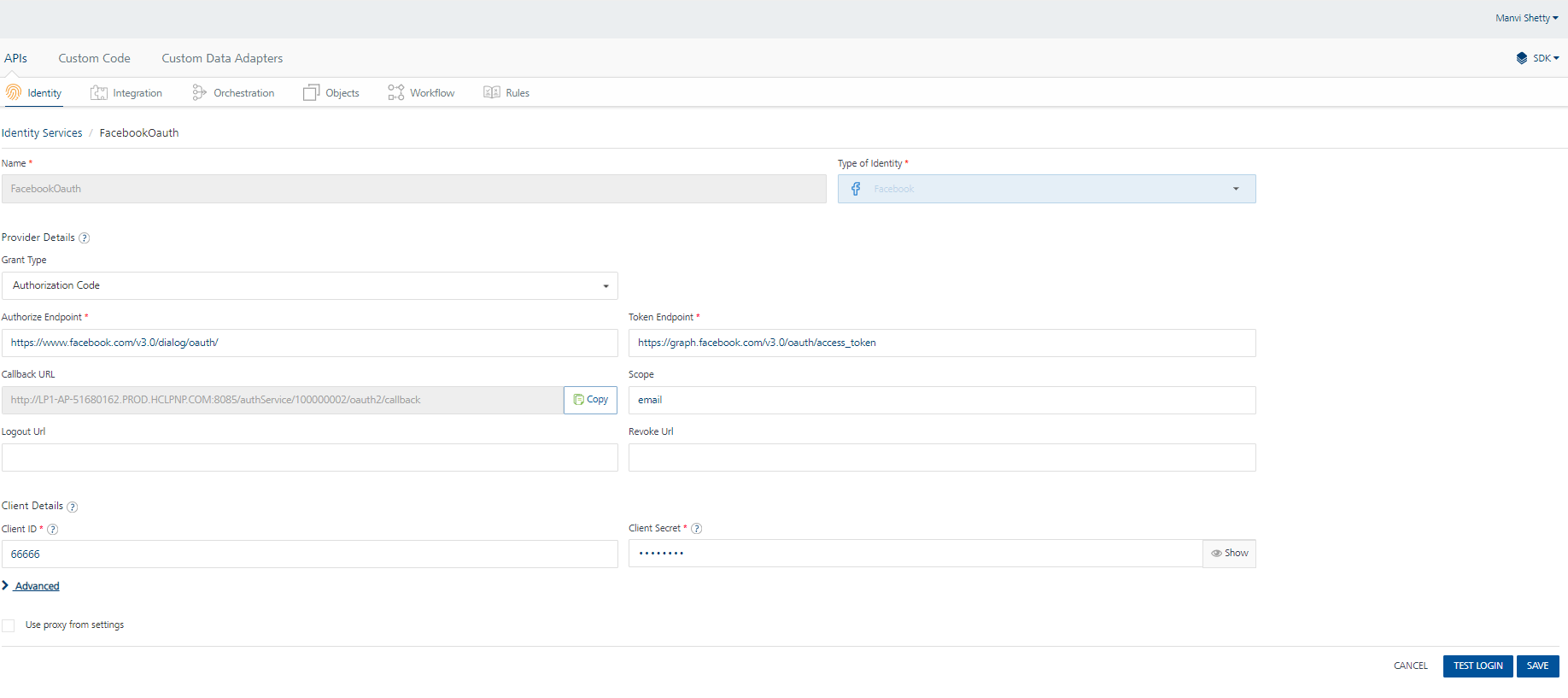Click the Identity fingerprint icon

(14, 92)
